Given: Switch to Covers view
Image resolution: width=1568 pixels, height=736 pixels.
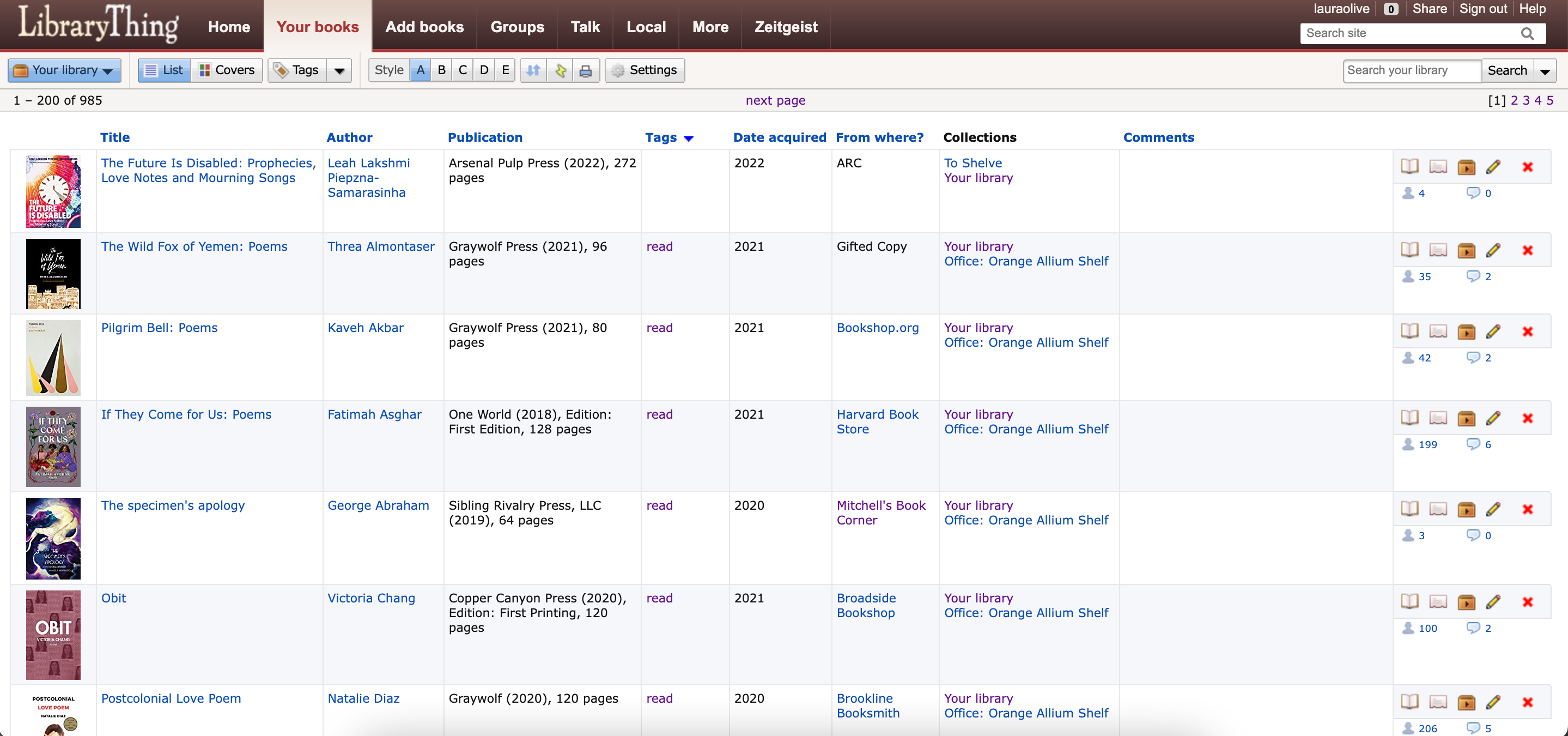Looking at the screenshot, I should 227,69.
